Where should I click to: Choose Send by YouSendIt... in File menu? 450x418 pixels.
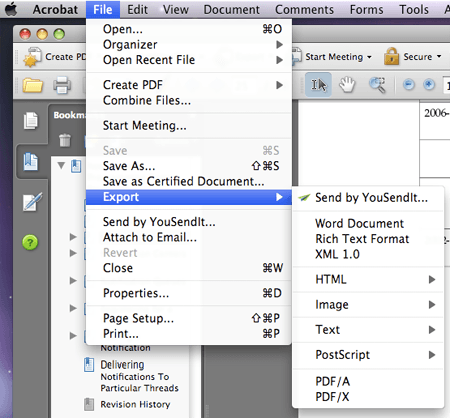tap(189, 222)
